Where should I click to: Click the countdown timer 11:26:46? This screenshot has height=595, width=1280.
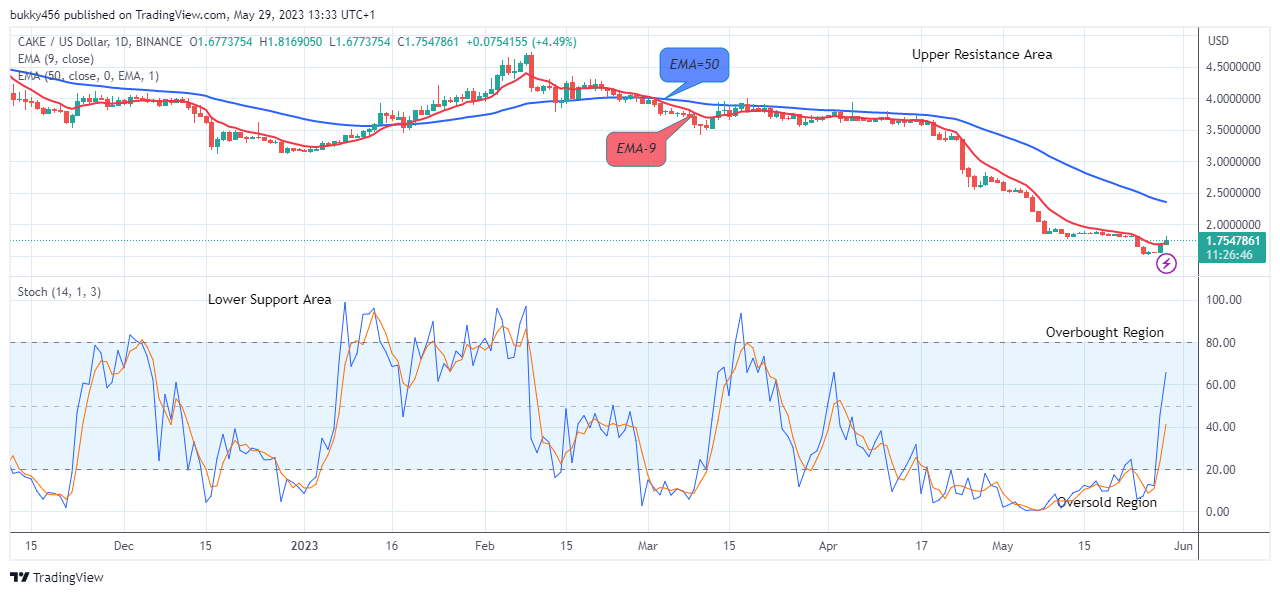[x=1230, y=255]
